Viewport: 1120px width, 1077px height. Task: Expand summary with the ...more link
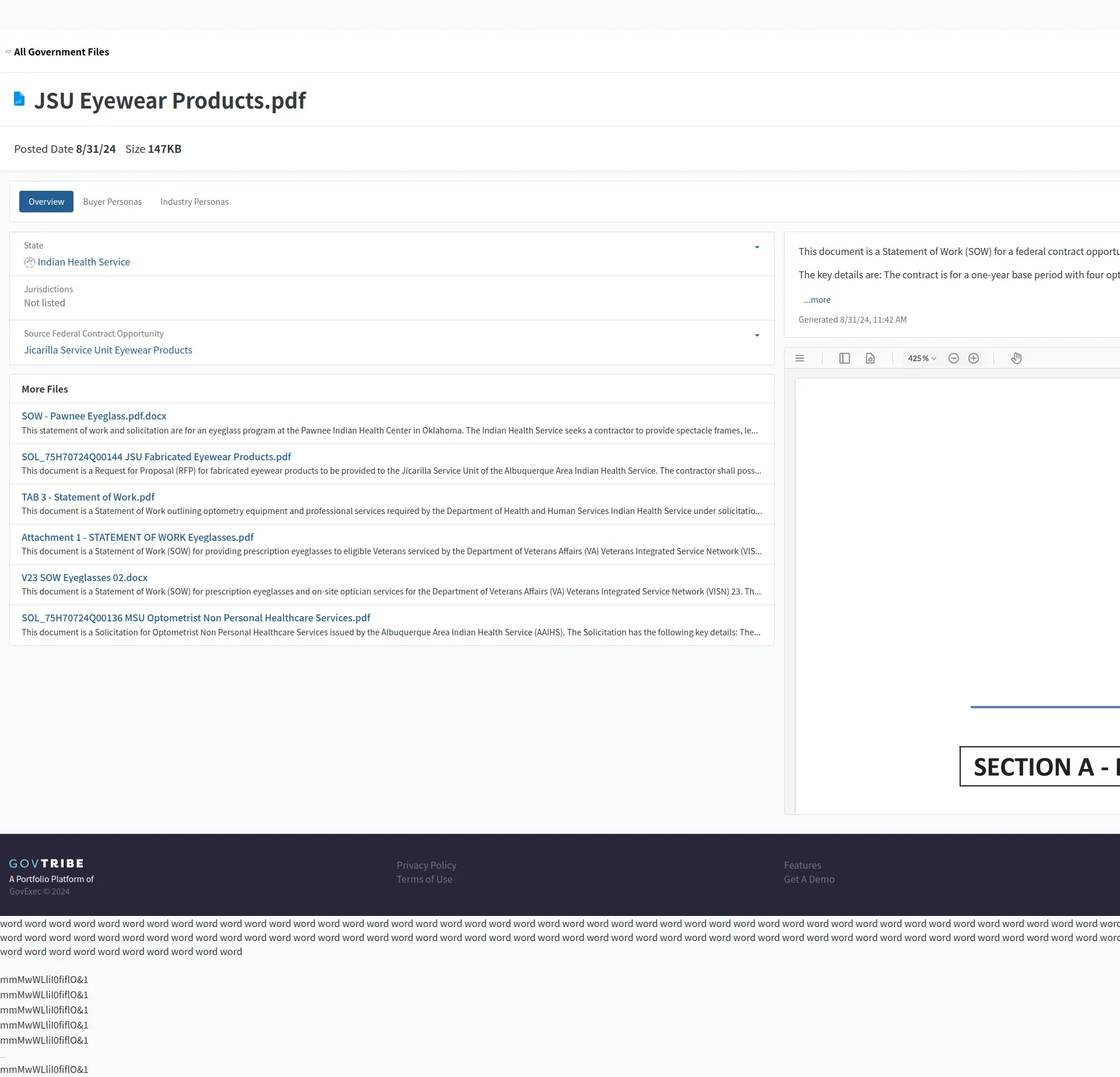click(x=817, y=299)
